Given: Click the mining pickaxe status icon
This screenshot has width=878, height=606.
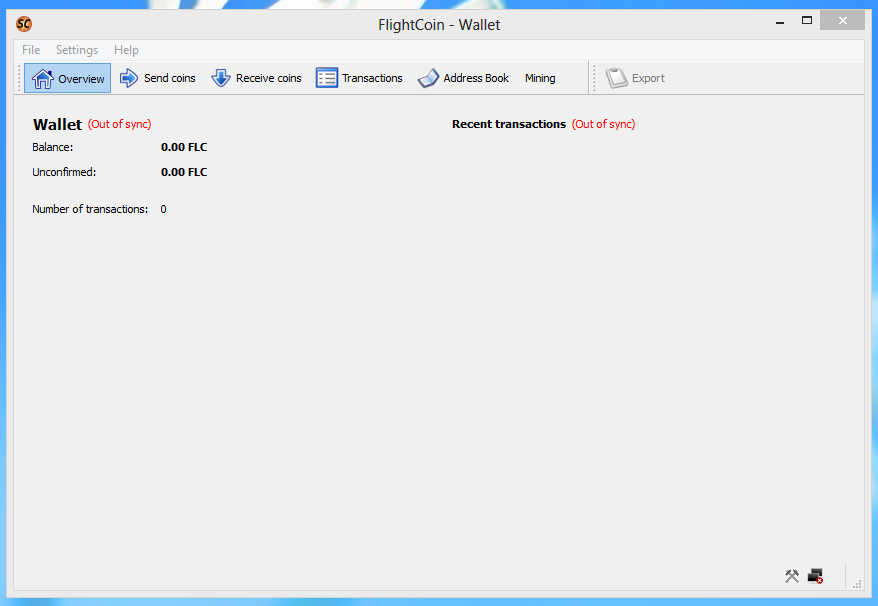Looking at the screenshot, I should [x=792, y=576].
